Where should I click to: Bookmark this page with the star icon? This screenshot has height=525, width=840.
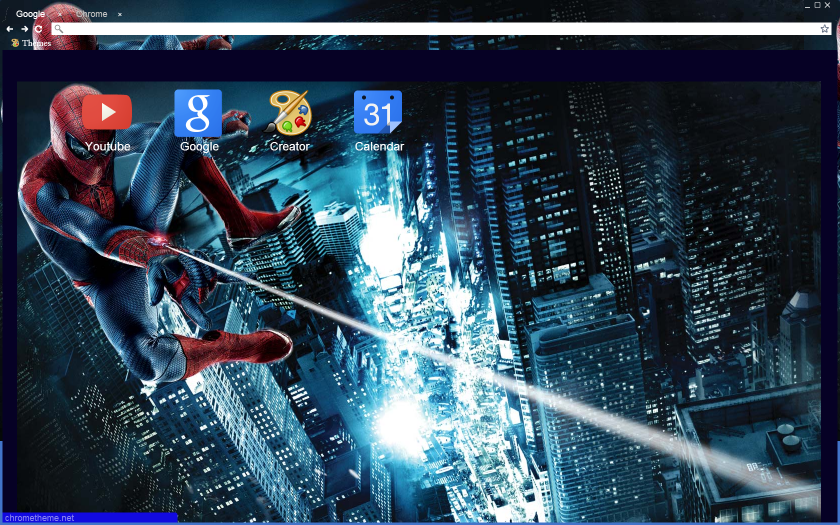point(824,29)
